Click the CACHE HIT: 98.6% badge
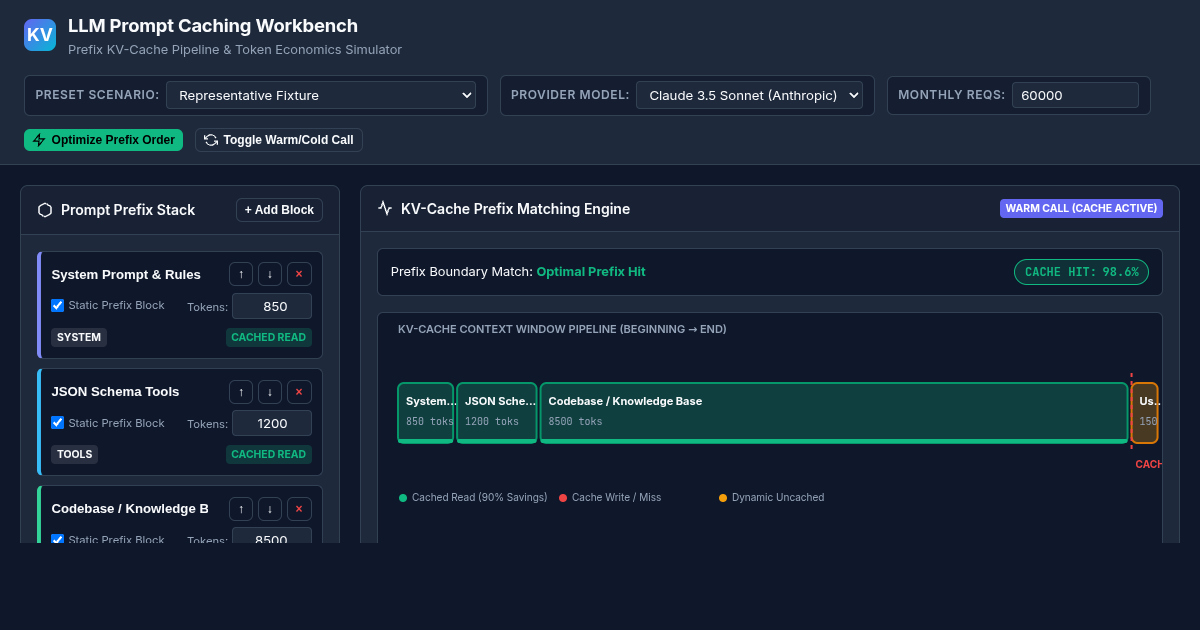This screenshot has width=1200, height=630. click(x=1081, y=272)
